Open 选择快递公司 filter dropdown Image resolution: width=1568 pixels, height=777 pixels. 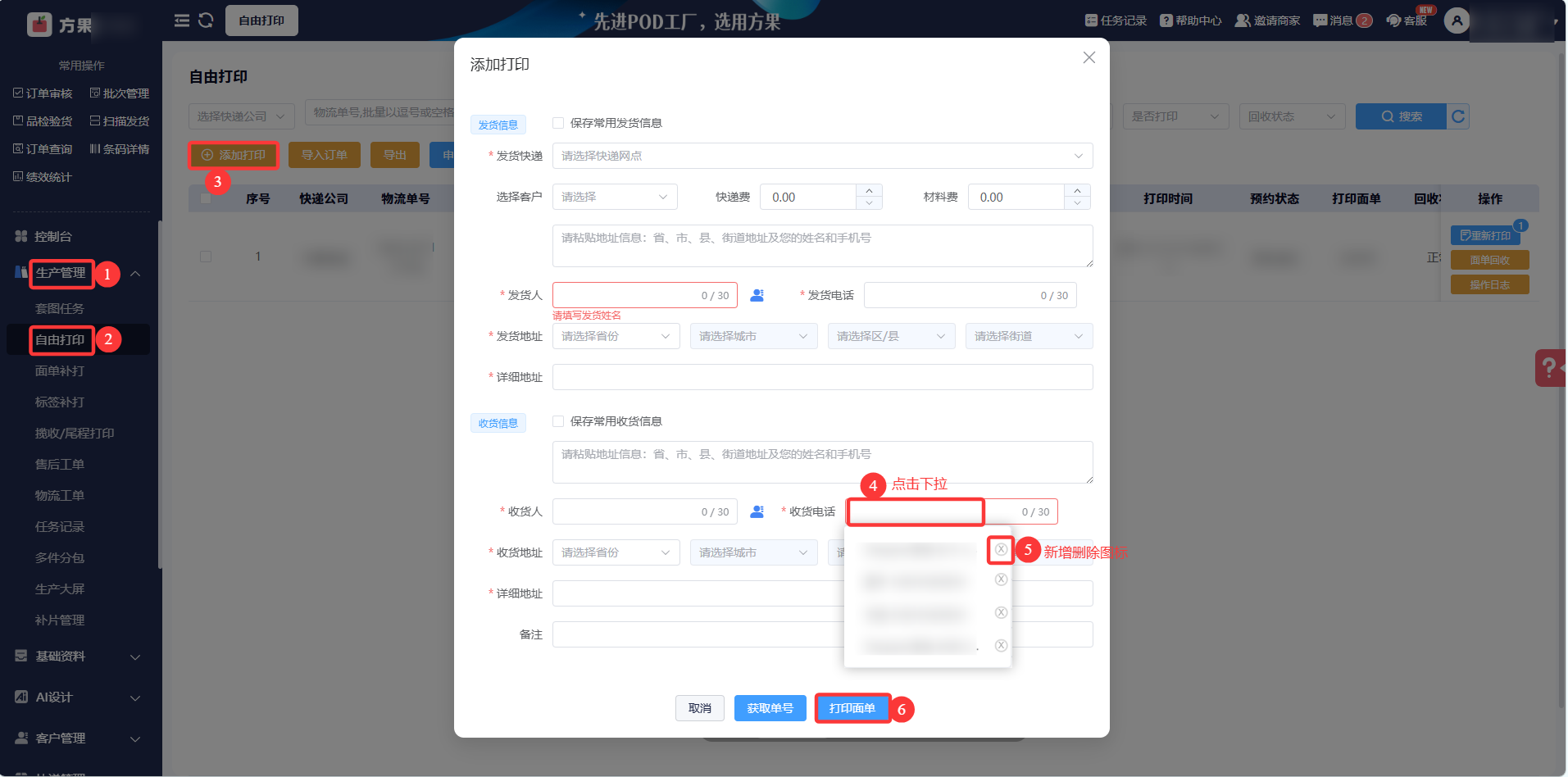pyautogui.click(x=242, y=116)
